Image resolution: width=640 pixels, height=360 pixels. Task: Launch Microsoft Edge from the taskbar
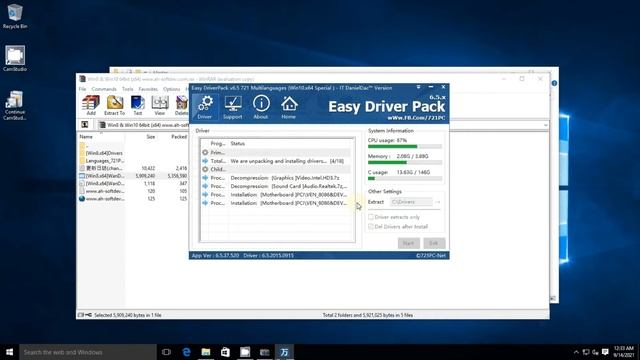[x=186, y=352]
